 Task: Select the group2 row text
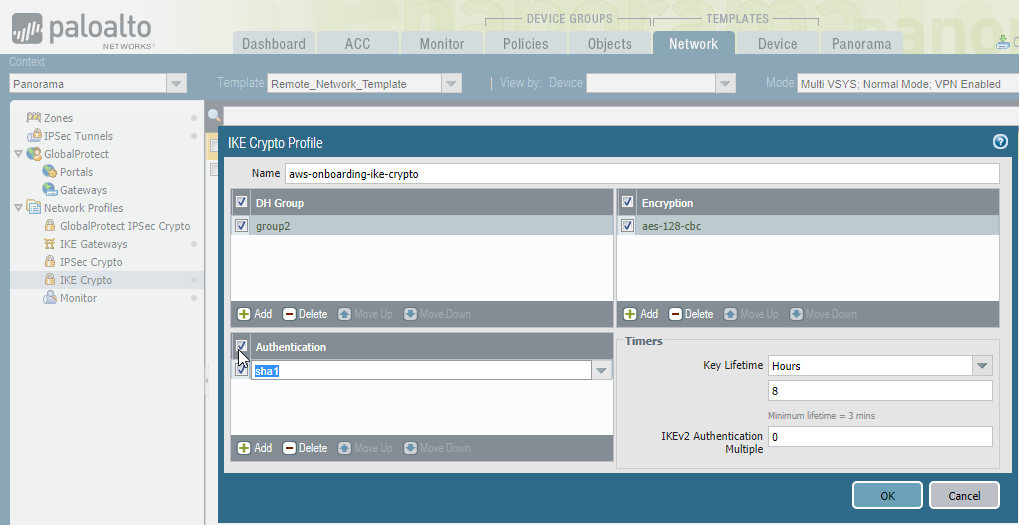[x=273, y=226]
